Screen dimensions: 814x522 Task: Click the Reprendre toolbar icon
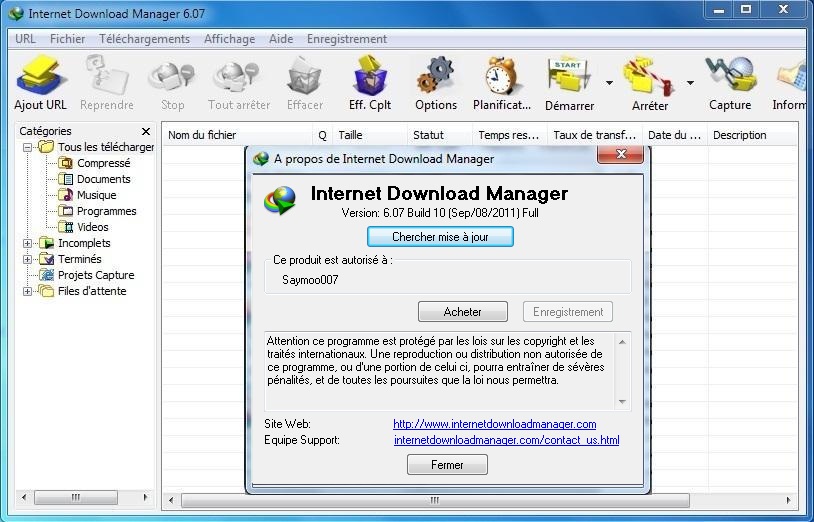[x=106, y=76]
